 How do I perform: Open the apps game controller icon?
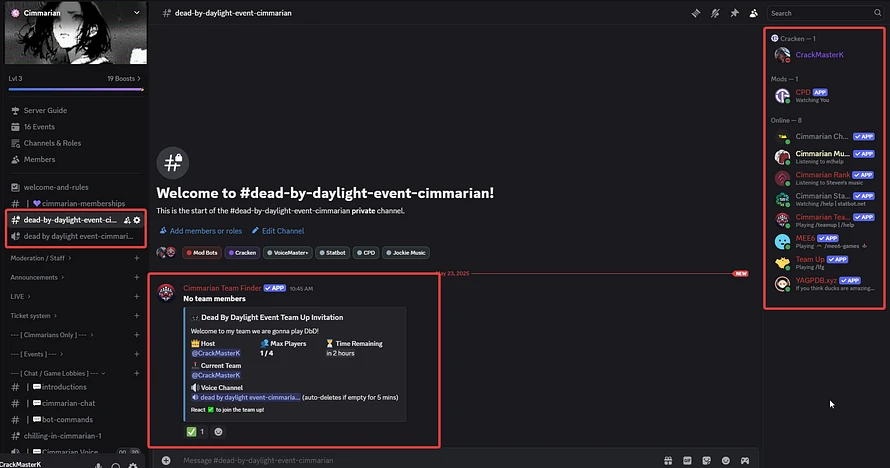[x=745, y=461]
